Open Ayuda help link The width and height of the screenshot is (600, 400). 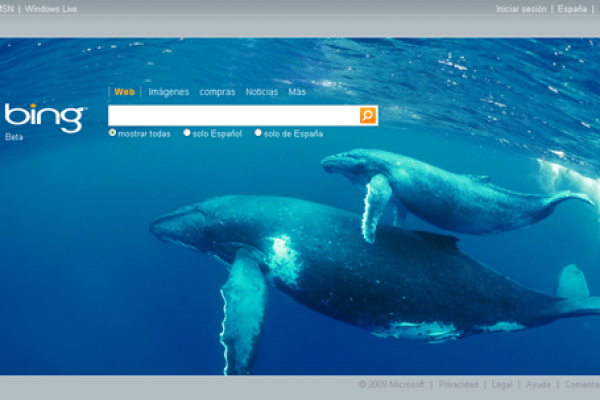click(x=538, y=384)
